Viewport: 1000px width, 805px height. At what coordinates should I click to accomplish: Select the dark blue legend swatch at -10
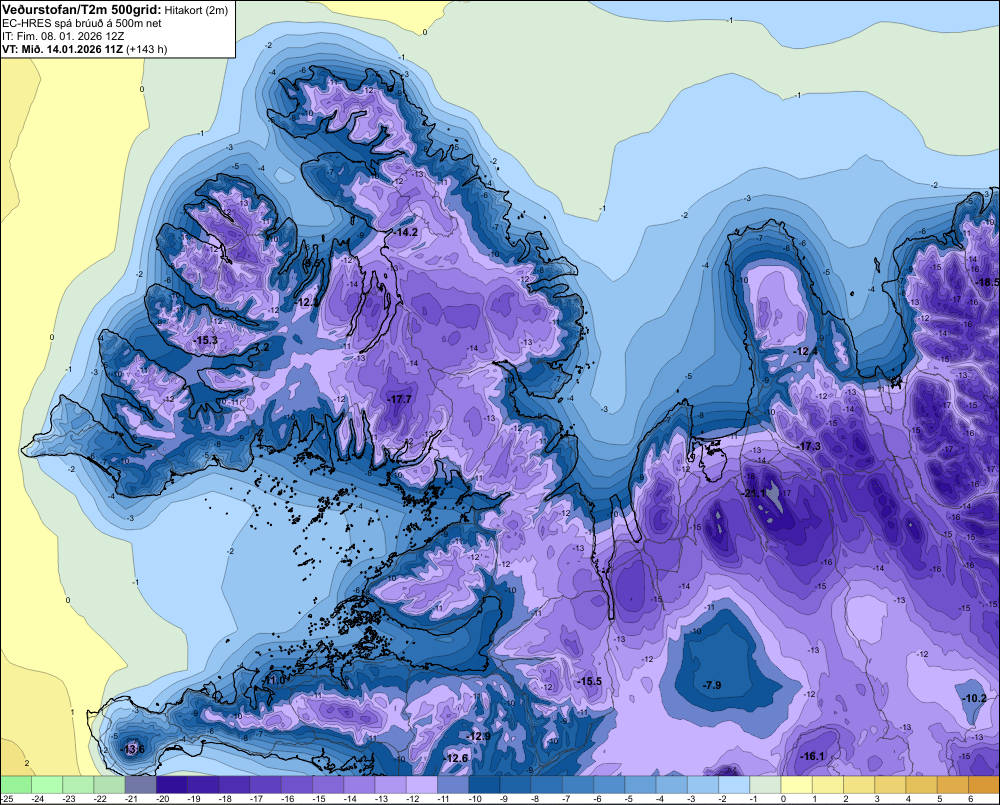coord(485,784)
